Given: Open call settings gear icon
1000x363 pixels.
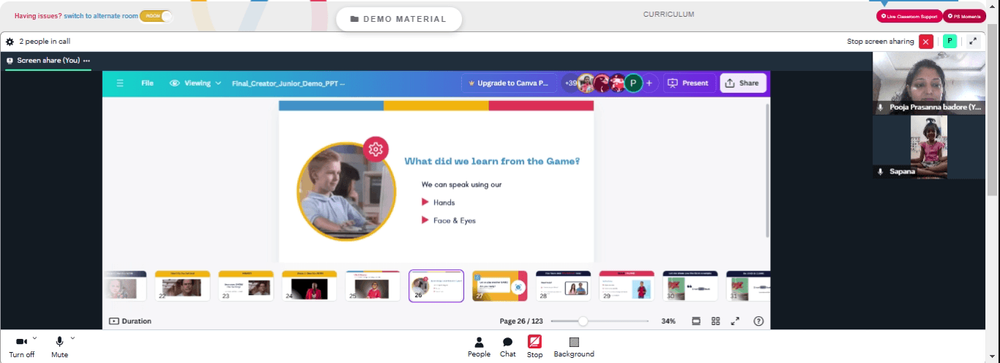Looking at the screenshot, I should point(10,41).
